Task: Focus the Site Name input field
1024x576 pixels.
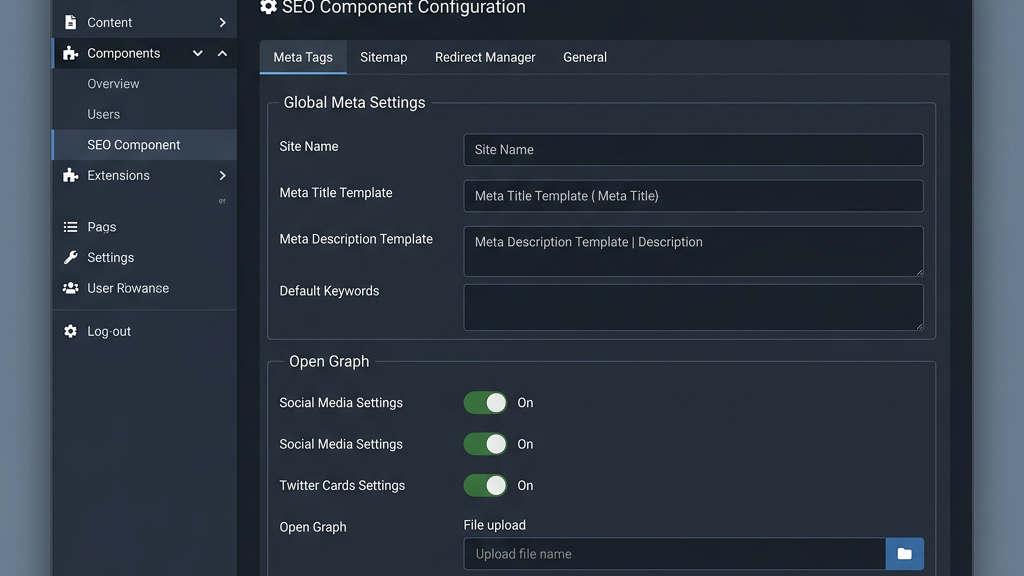Action: pos(693,150)
